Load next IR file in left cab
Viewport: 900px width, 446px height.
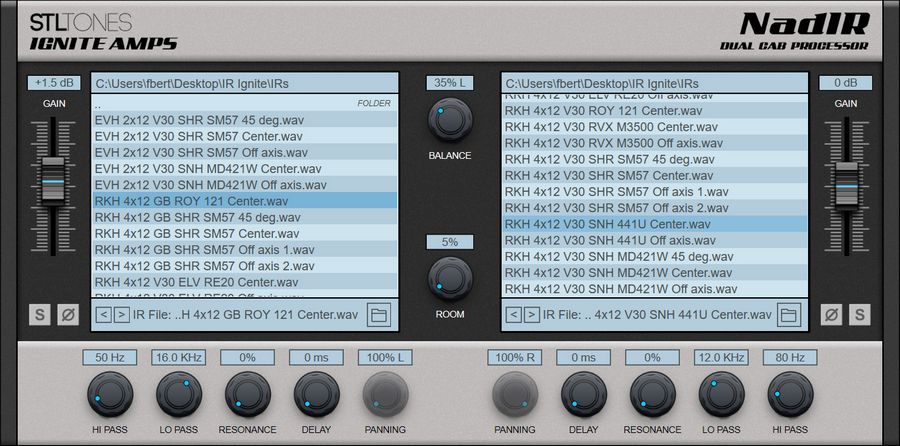point(121,315)
